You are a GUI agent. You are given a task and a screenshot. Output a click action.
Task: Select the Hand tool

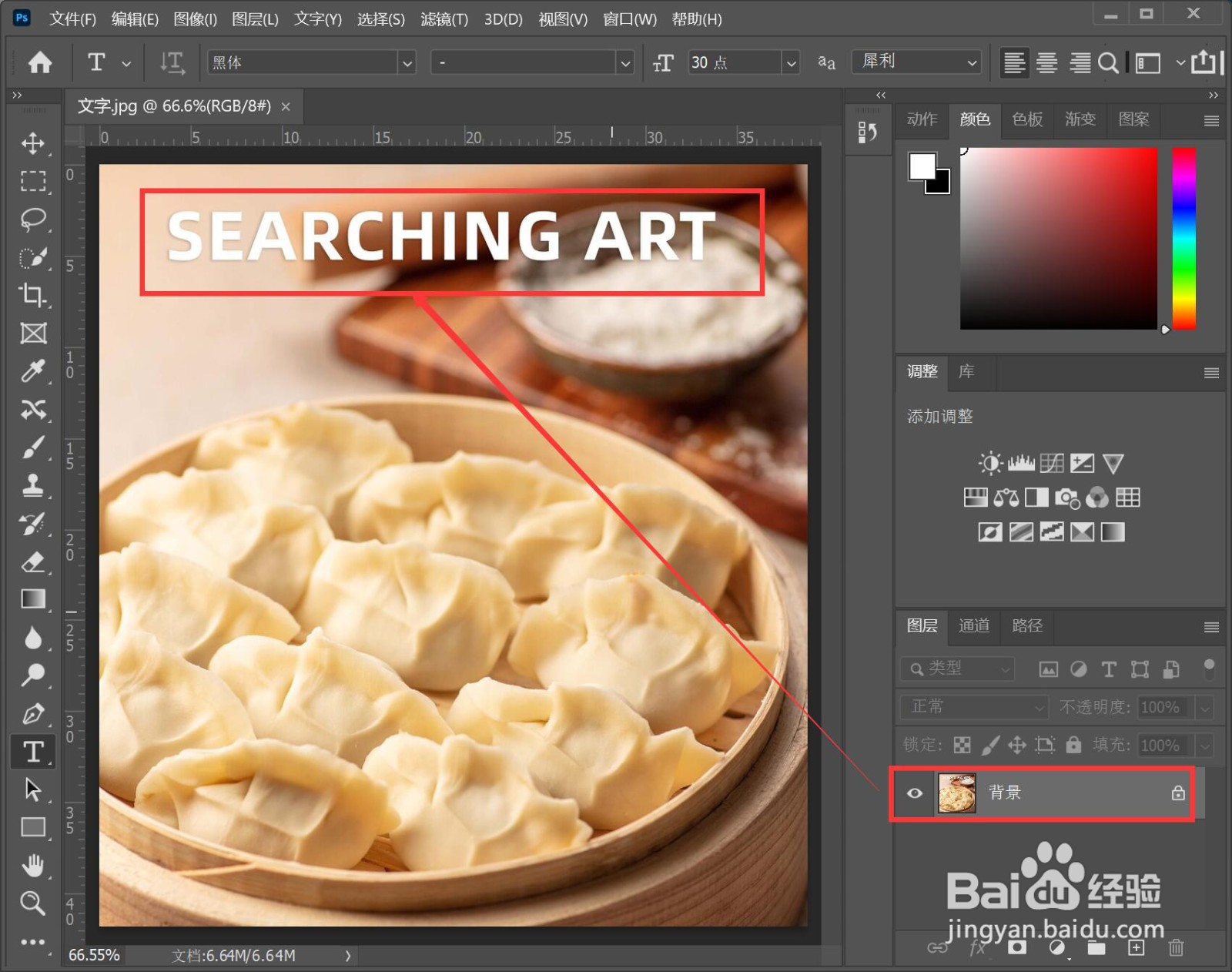pos(32,866)
